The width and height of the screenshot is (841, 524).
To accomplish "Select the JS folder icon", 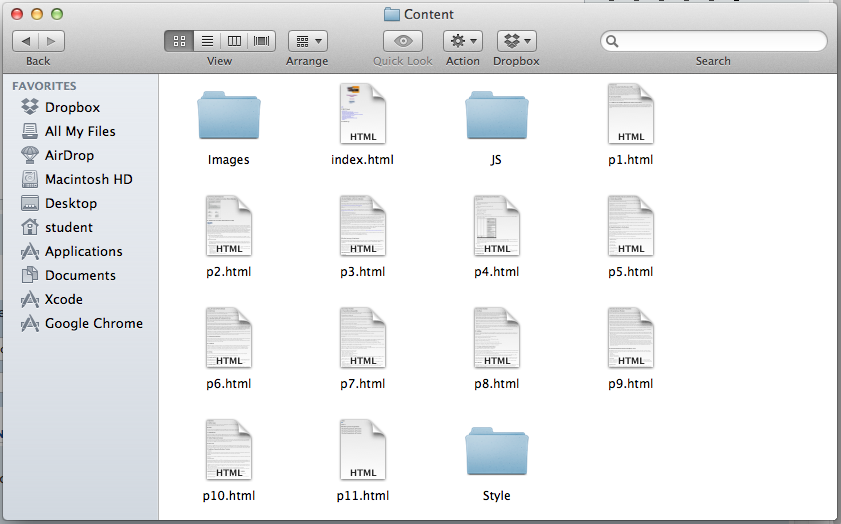I will point(496,116).
